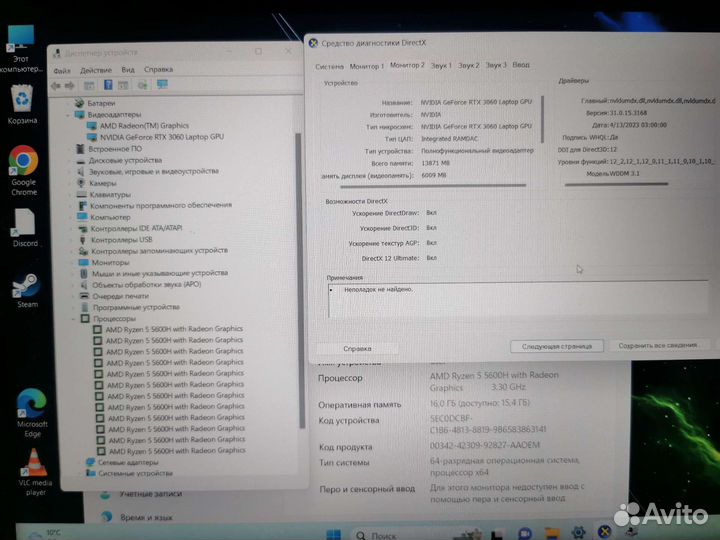Open the Справка menu in Device Manager
Screen dimensions: 720x540
tap(158, 69)
